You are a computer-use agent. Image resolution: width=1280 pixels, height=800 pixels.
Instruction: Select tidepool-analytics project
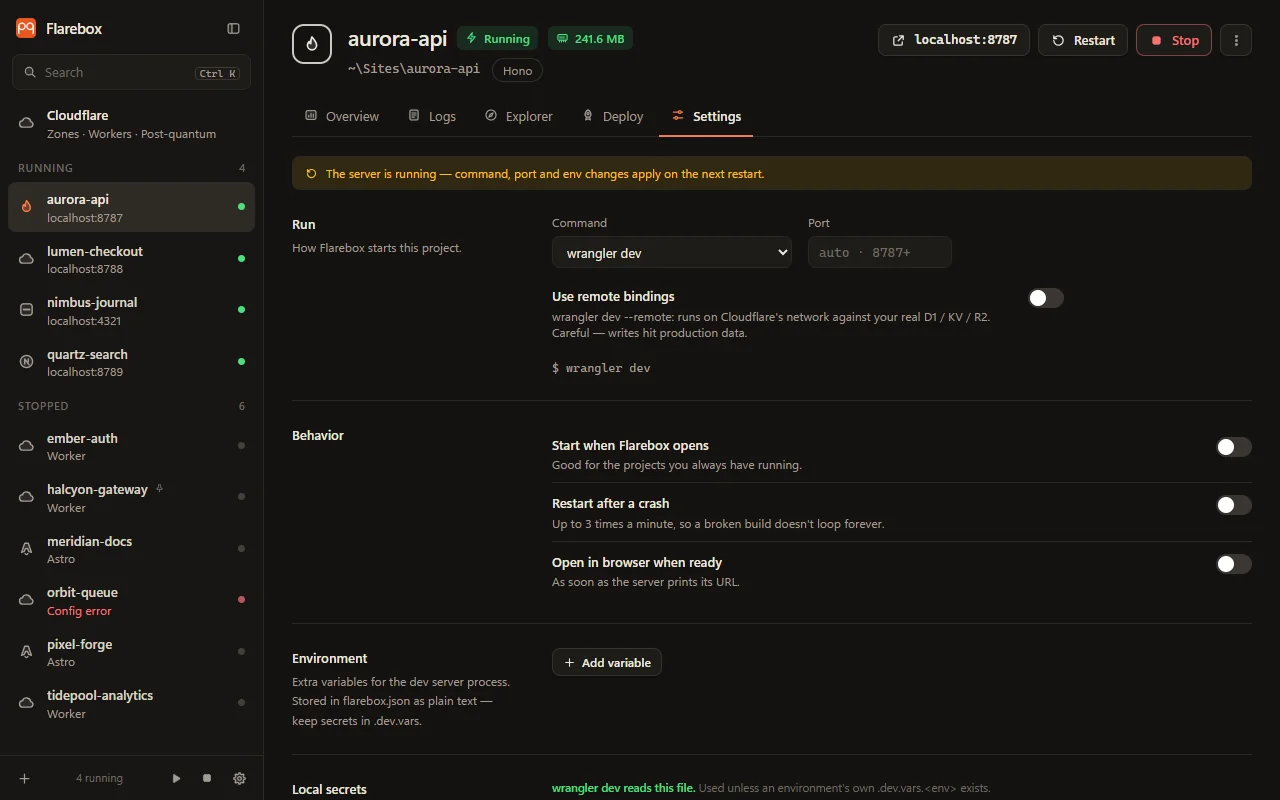point(131,703)
